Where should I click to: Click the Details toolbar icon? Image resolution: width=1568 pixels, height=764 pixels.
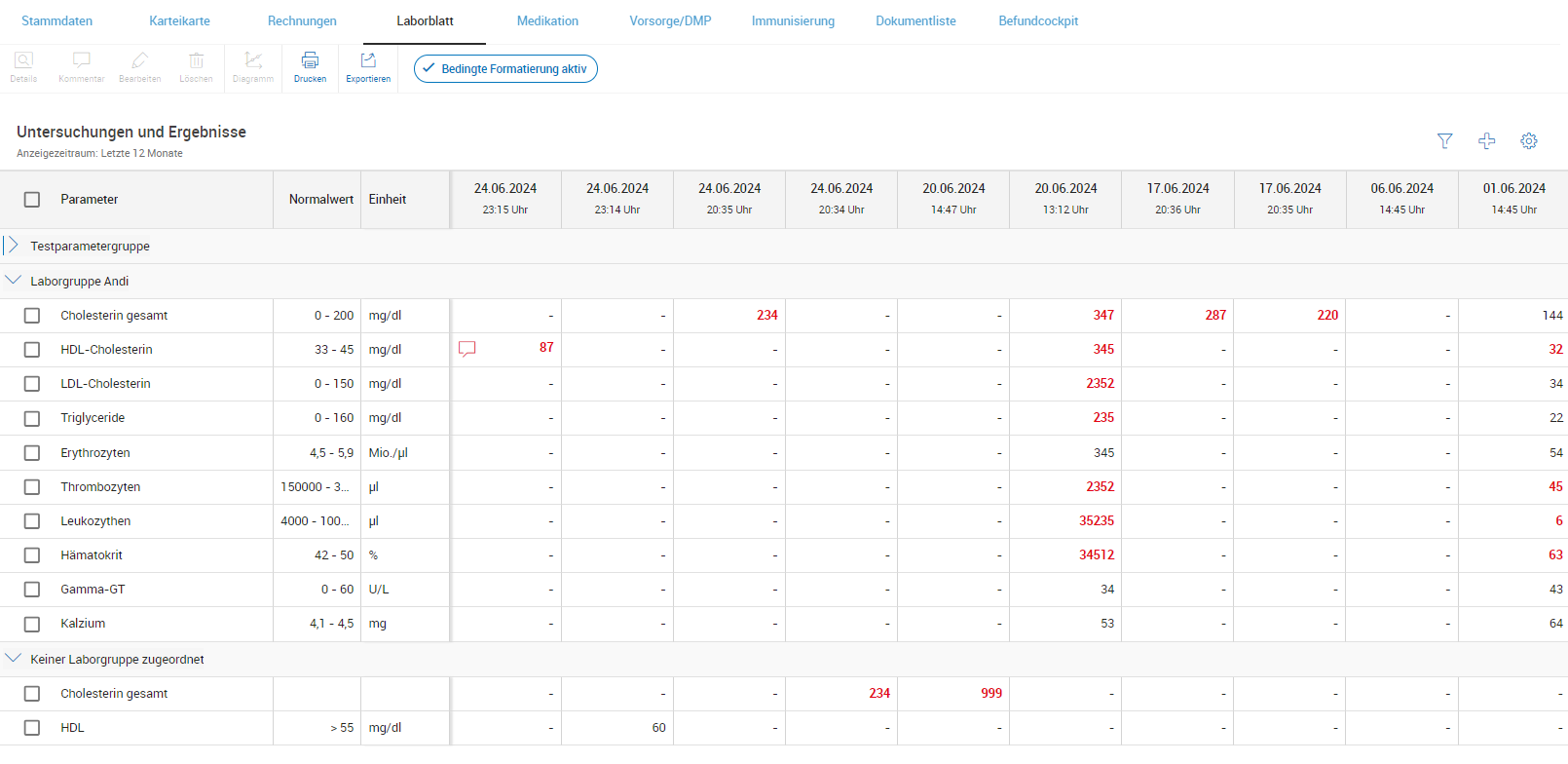(x=23, y=61)
